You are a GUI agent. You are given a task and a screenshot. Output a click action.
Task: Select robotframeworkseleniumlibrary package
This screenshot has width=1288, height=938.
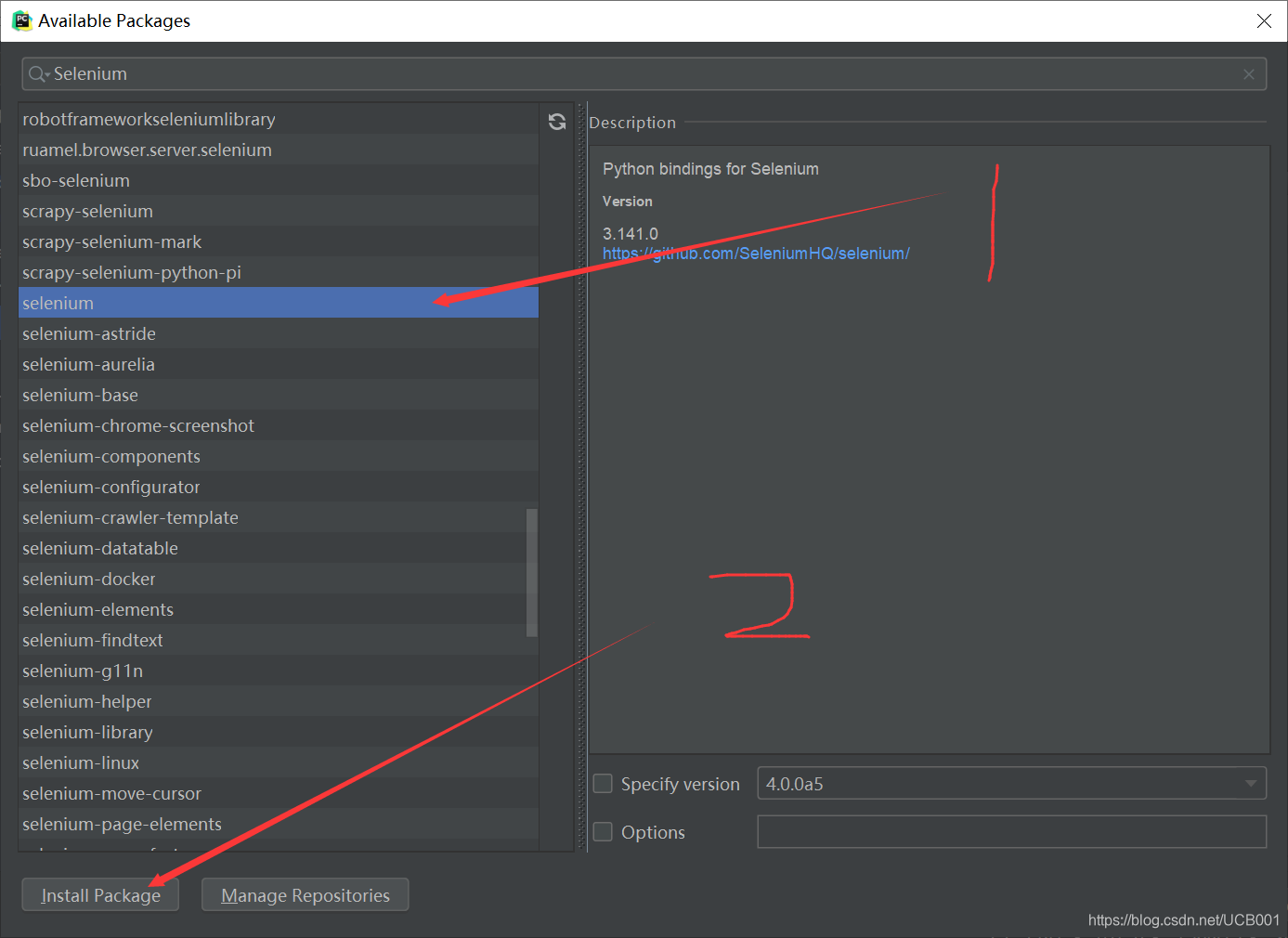[x=279, y=119]
